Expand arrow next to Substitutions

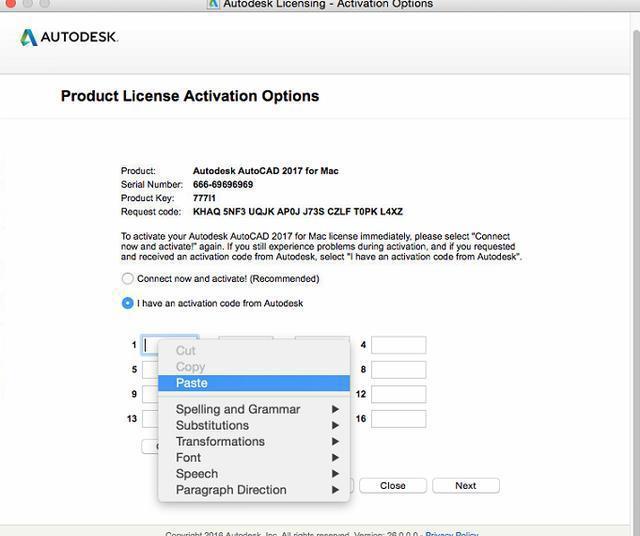tap(335, 425)
